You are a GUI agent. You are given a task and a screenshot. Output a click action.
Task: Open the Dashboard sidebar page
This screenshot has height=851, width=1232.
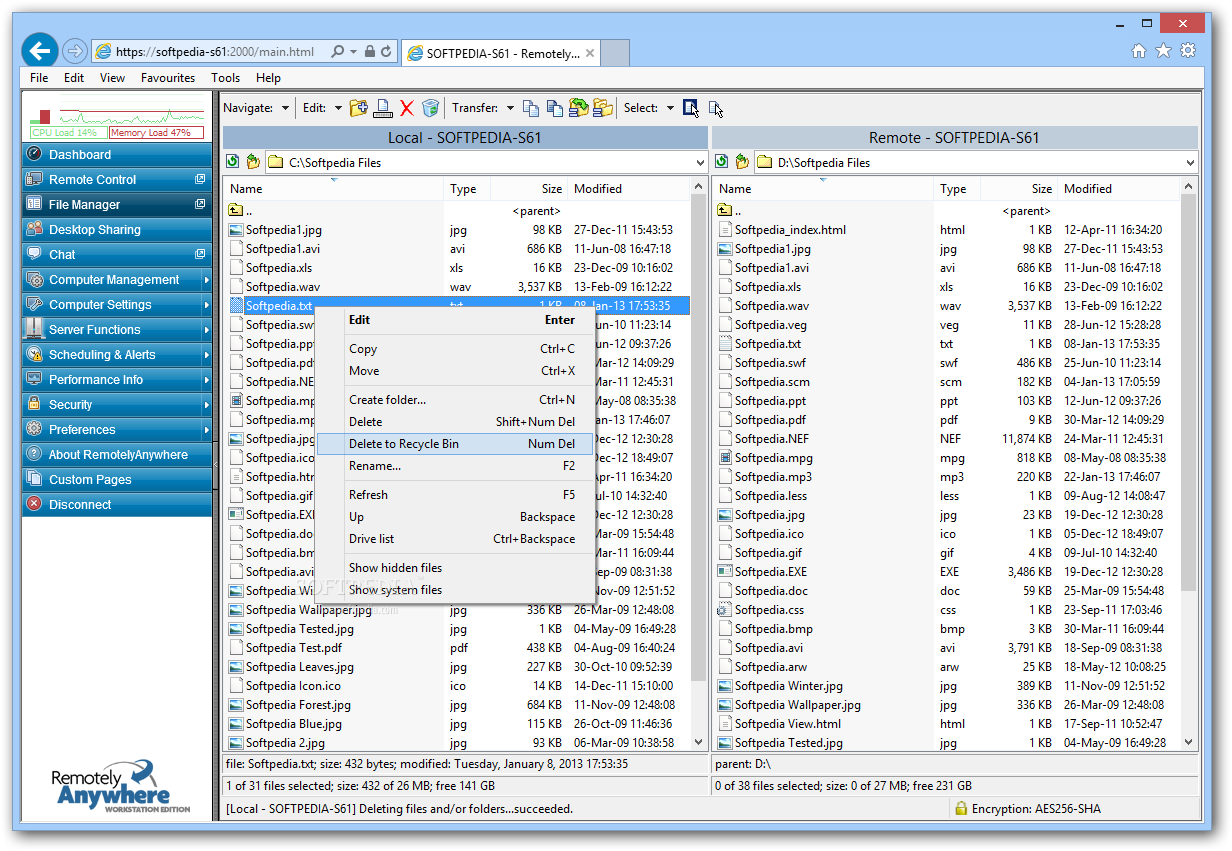point(117,155)
